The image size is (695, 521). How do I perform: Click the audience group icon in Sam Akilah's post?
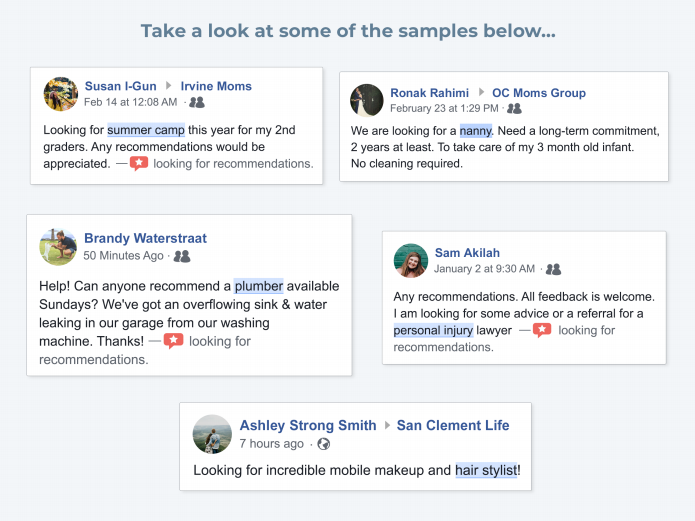point(553,269)
